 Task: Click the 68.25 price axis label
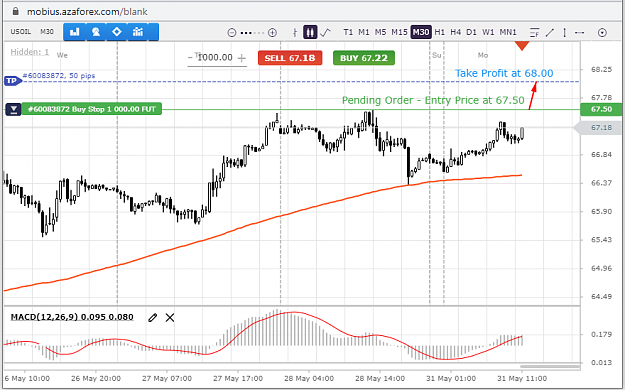(x=601, y=69)
